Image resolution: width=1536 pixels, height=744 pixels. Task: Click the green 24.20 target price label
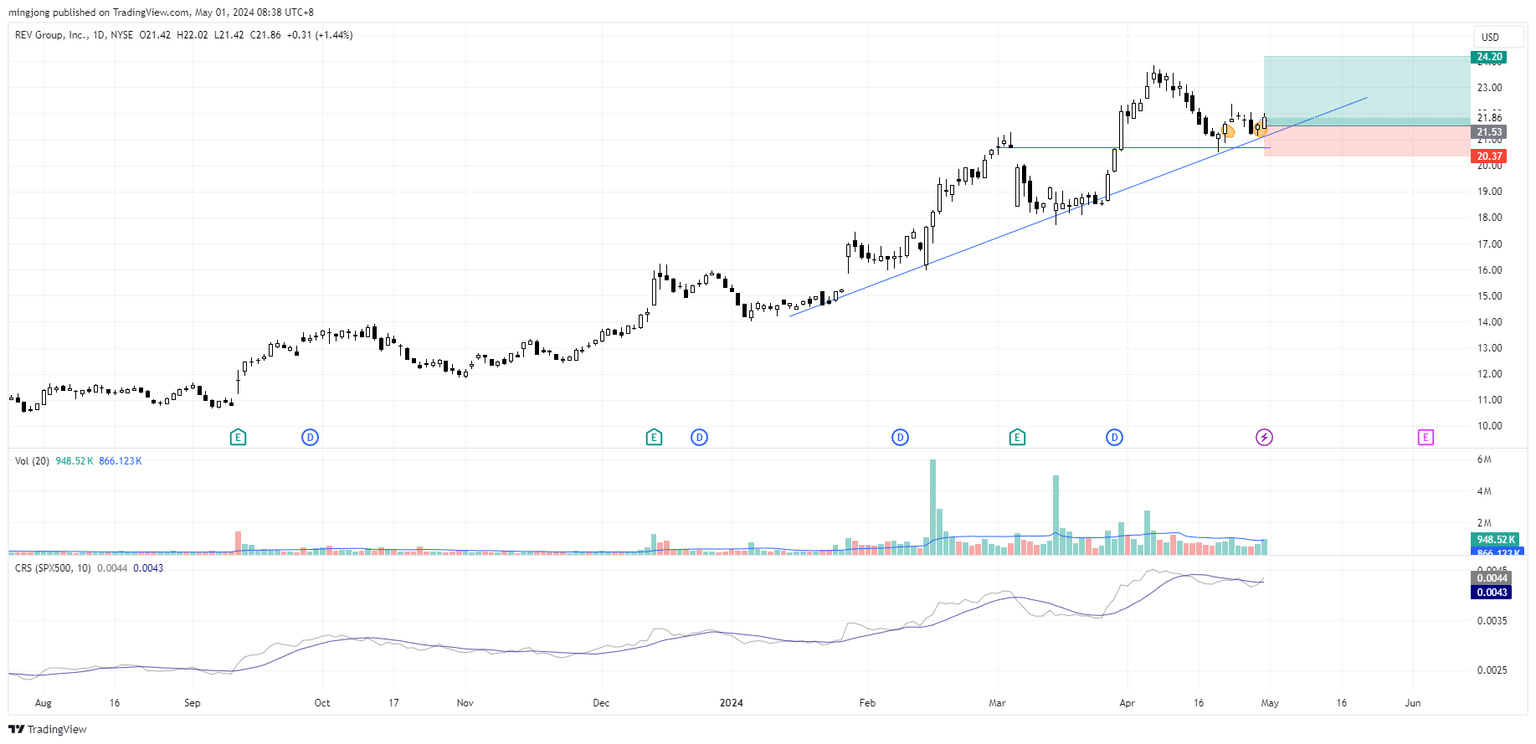tap(1489, 57)
